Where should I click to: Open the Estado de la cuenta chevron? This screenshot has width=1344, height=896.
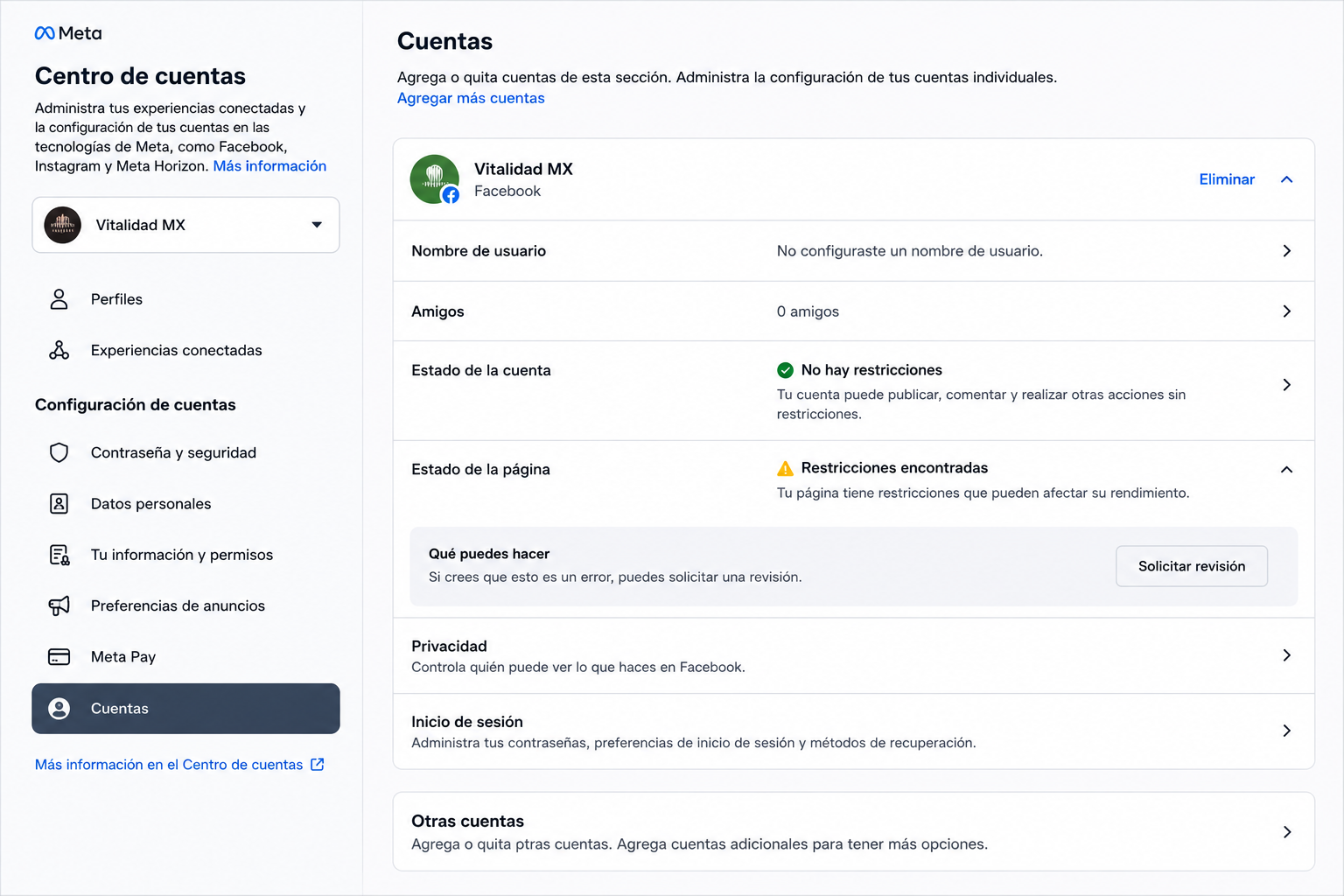(x=1286, y=385)
